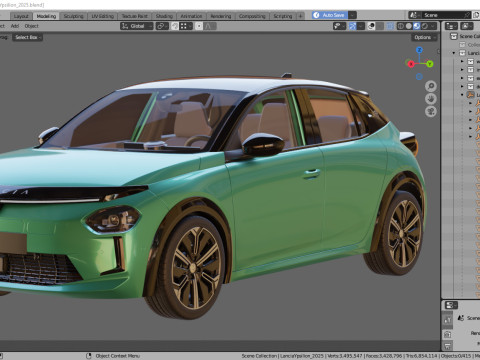Toggle the snap magnet icon
Image resolution: width=480 pixels, height=360 pixels.
point(175,26)
